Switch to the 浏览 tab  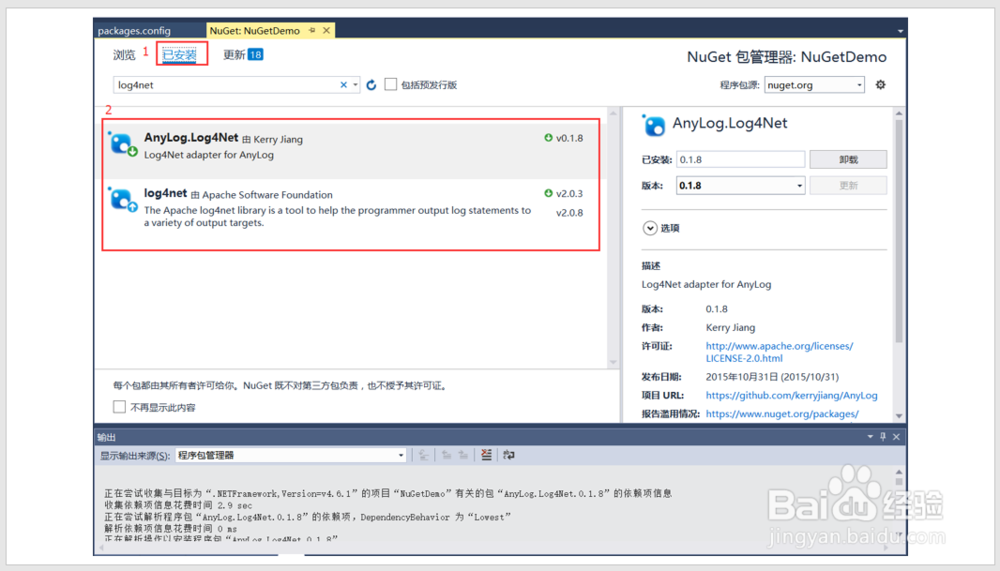(124, 55)
